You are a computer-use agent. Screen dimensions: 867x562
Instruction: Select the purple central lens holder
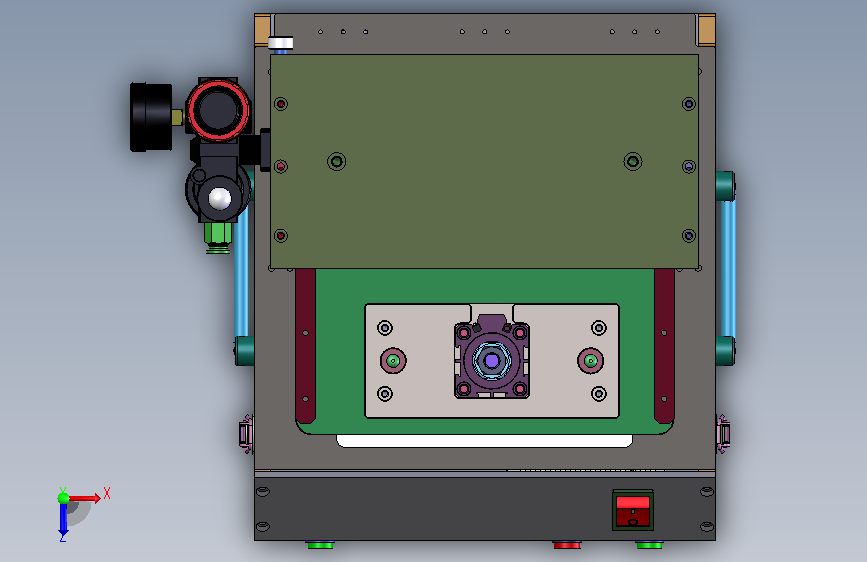pos(492,357)
